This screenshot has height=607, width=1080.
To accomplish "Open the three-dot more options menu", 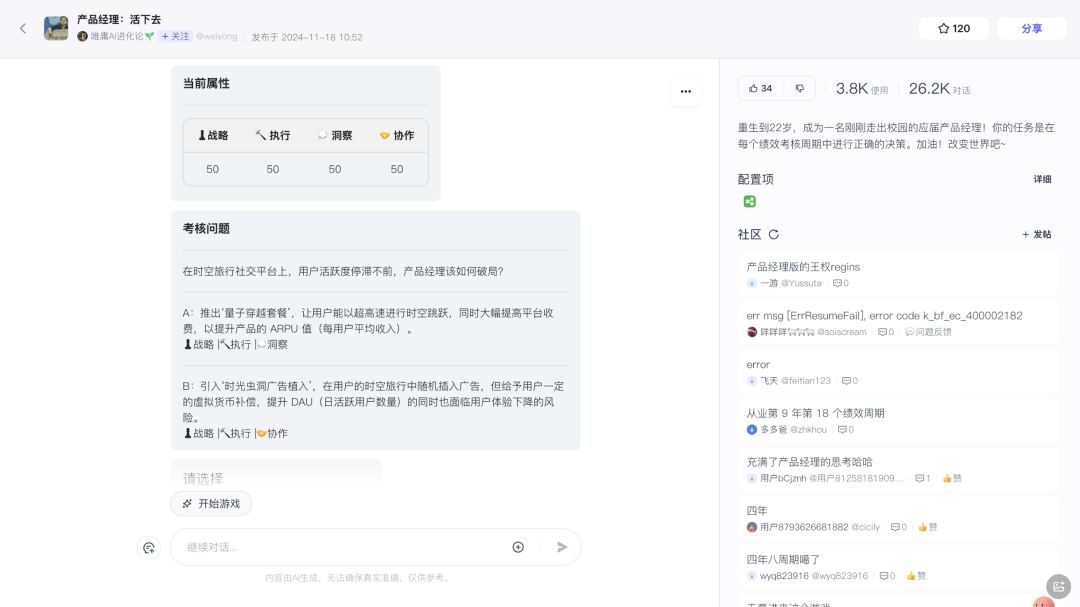I will coord(685,91).
